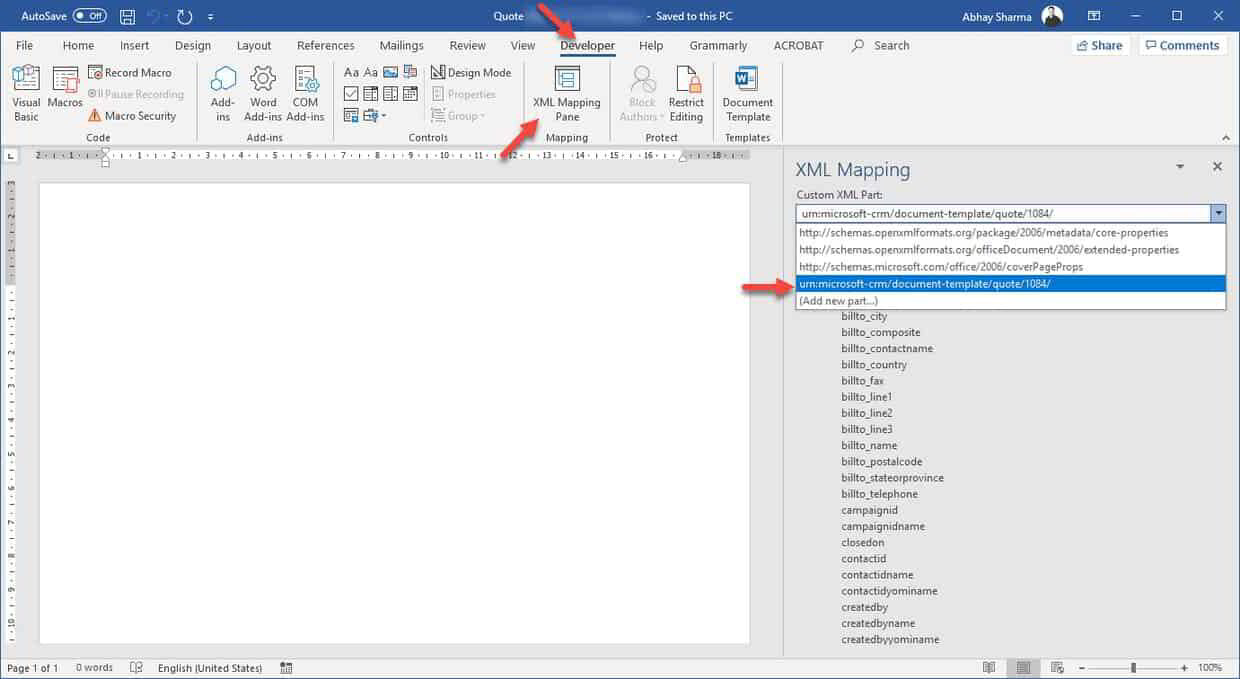Switch to Home tab
This screenshot has width=1240, height=679.
78,45
